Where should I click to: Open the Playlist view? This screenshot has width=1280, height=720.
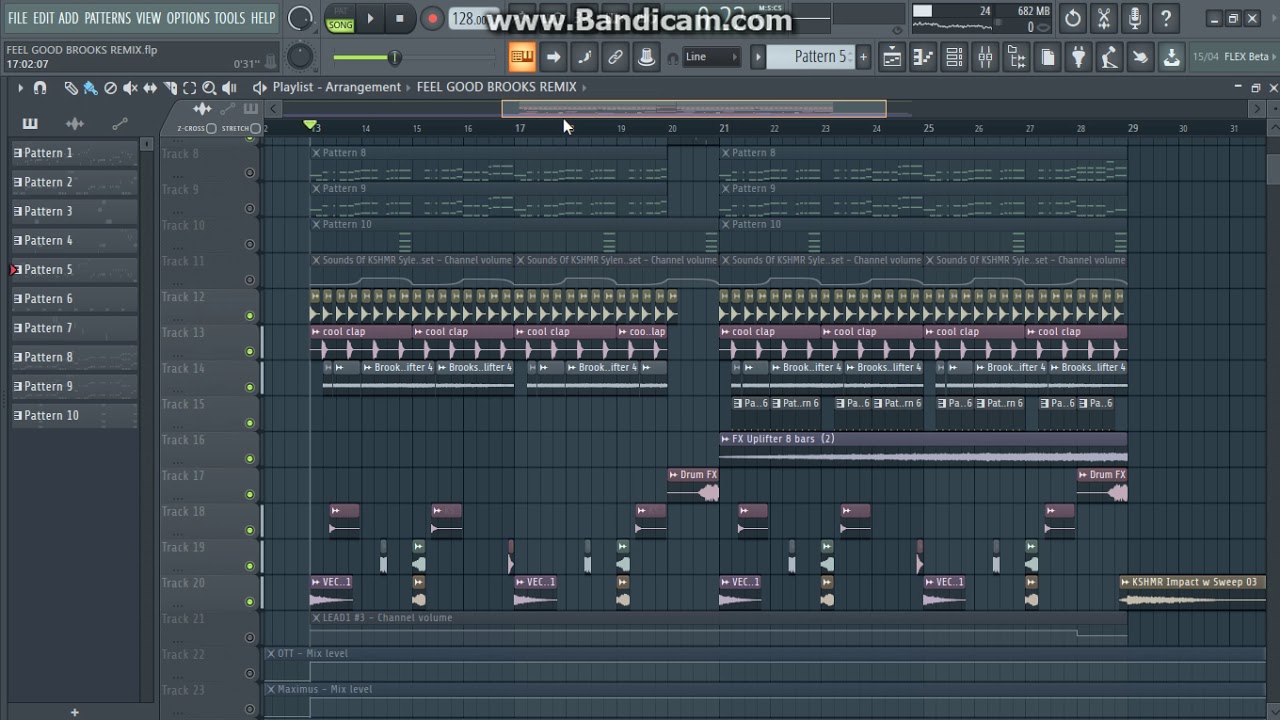coord(891,57)
